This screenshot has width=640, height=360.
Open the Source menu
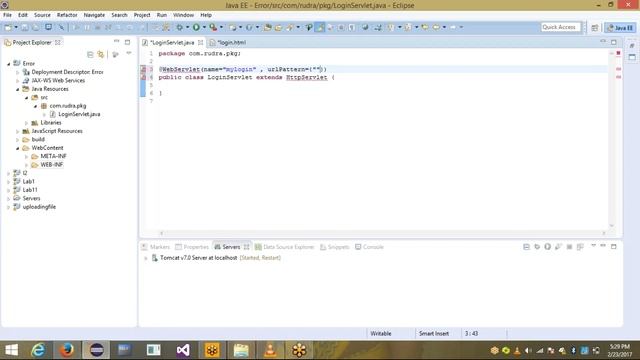pos(42,15)
